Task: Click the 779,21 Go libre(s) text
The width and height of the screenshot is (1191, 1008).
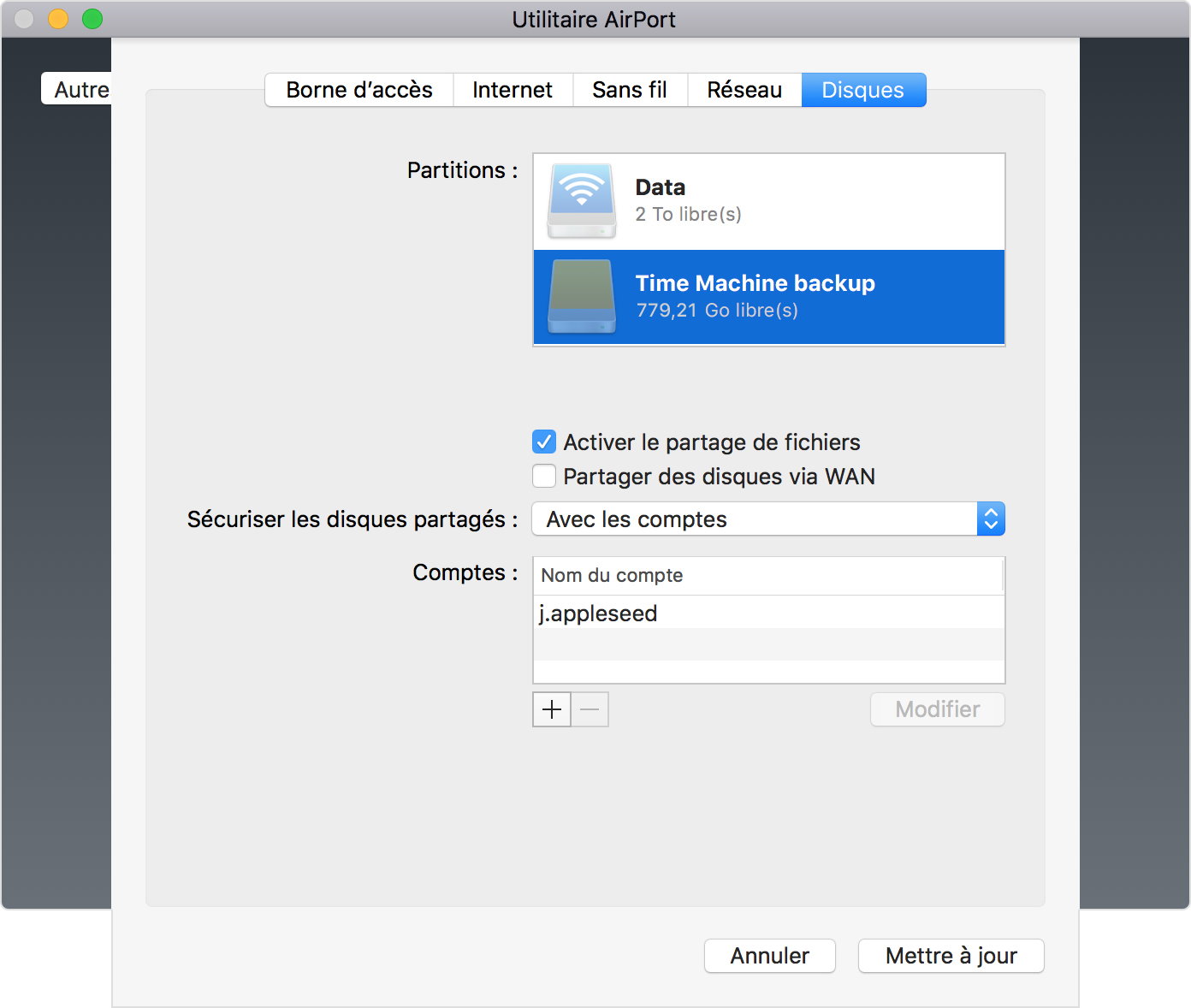Action: point(717,310)
